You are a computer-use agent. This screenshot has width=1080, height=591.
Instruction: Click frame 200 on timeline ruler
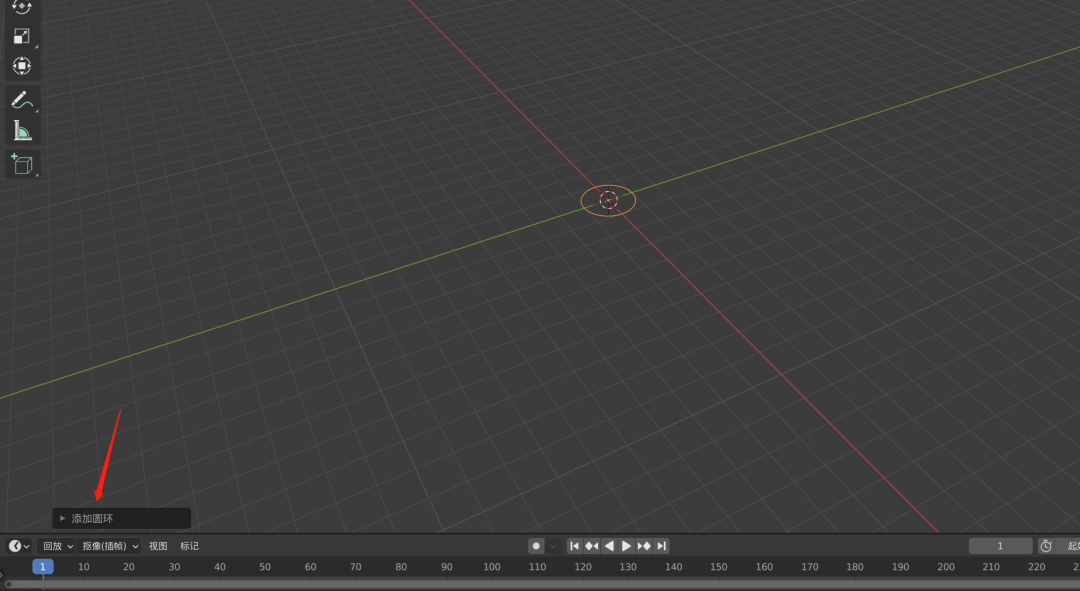tap(946, 567)
